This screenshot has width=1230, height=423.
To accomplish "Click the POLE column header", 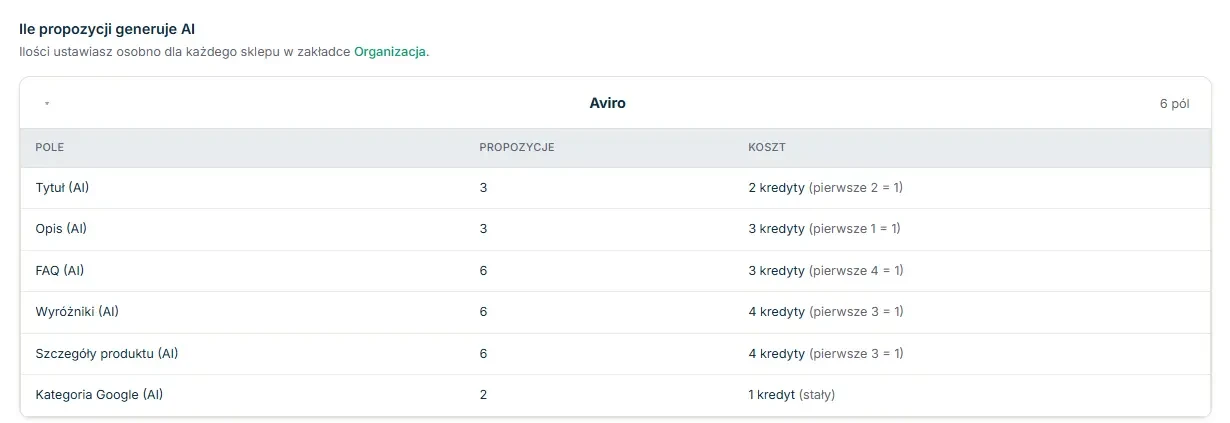I will [50, 148].
